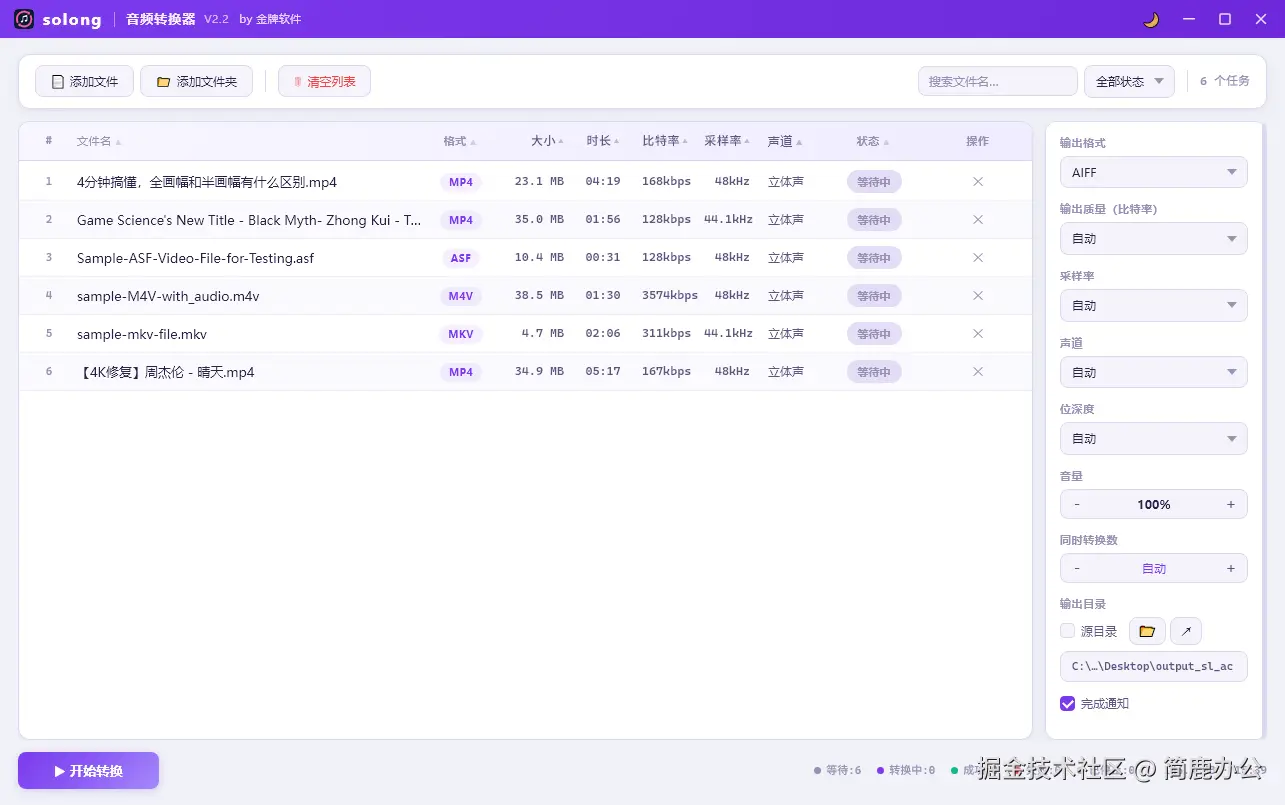The height and width of the screenshot is (805, 1285).
Task: Sort list by 声道 column header
Action: pos(785,141)
